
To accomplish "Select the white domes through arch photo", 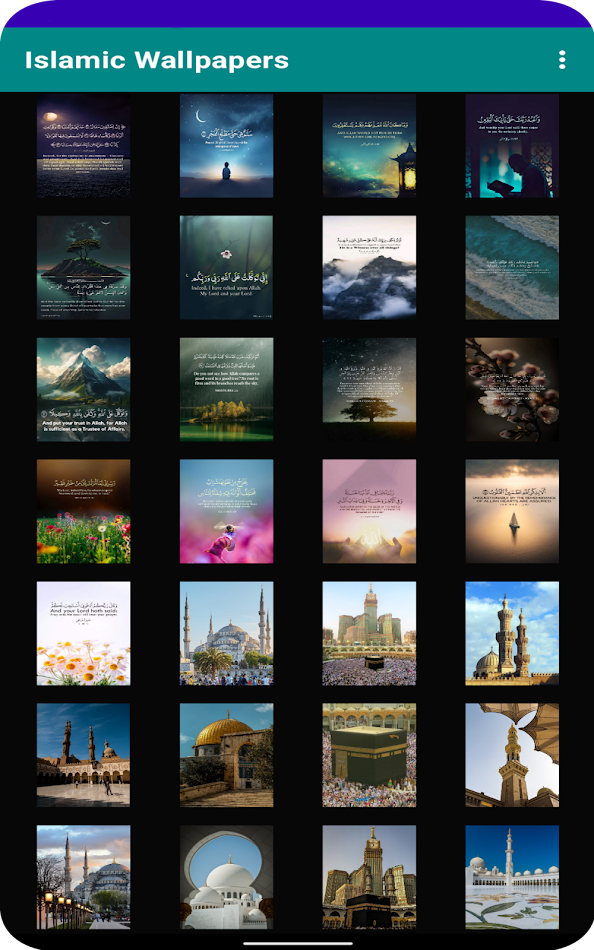I will point(227,877).
